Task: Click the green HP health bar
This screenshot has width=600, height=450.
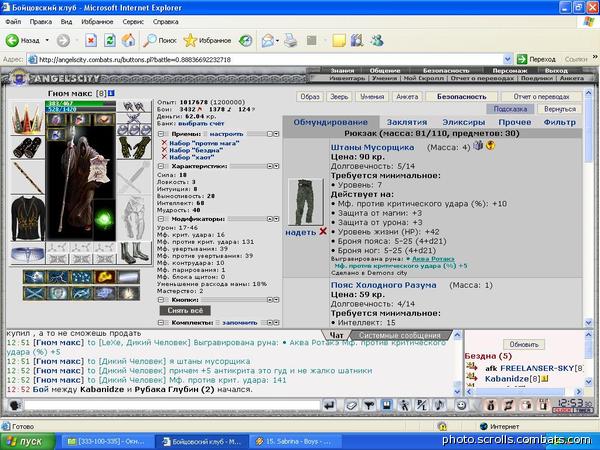Action: (80, 103)
